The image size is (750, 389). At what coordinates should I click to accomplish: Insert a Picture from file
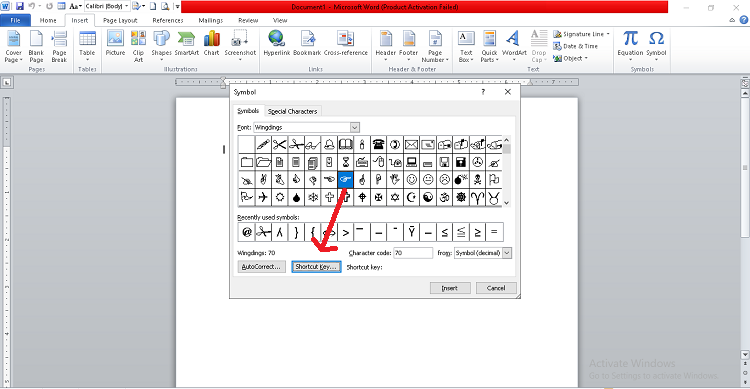115,44
